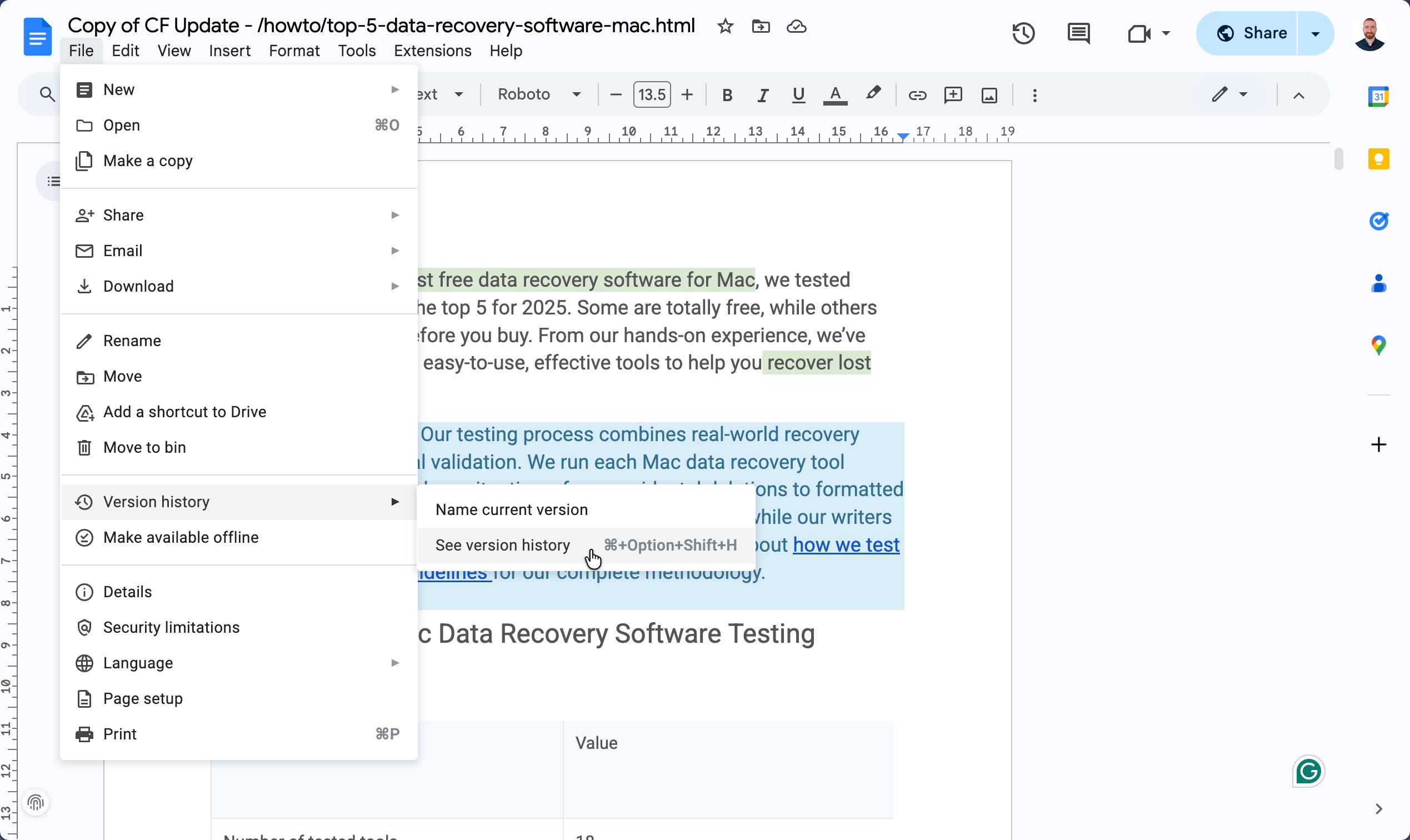Open the 'how we test' link
The image size is (1410, 840).
[846, 545]
